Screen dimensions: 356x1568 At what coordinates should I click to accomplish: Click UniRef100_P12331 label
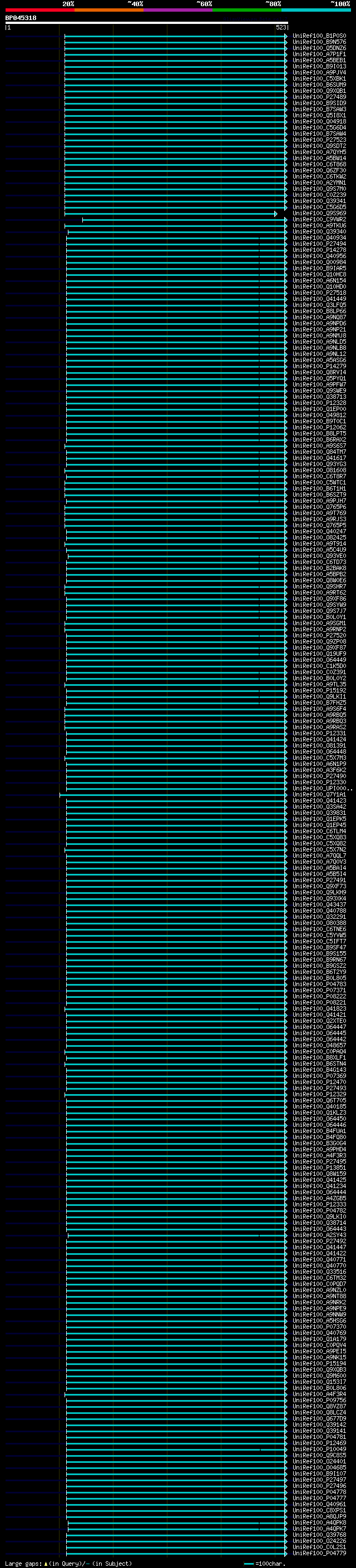click(x=319, y=734)
